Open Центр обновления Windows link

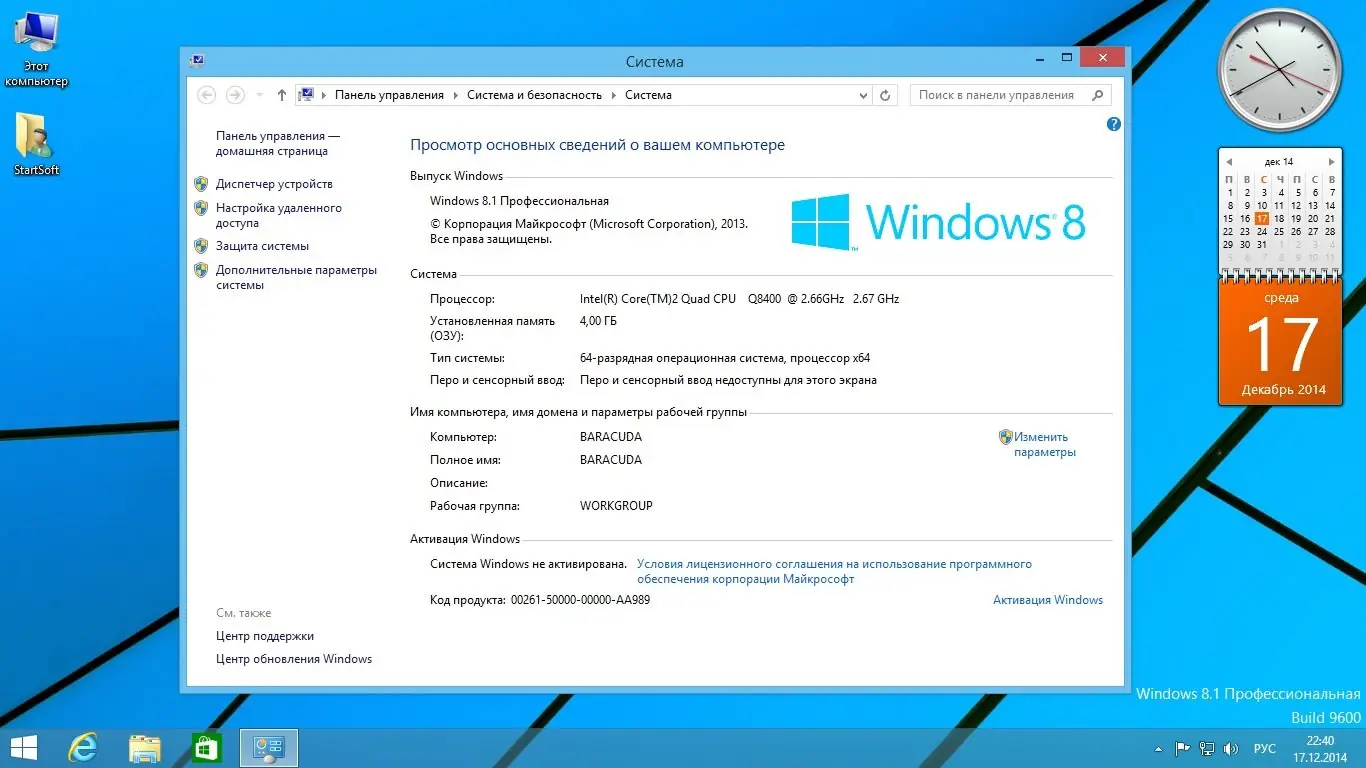pyautogui.click(x=294, y=659)
